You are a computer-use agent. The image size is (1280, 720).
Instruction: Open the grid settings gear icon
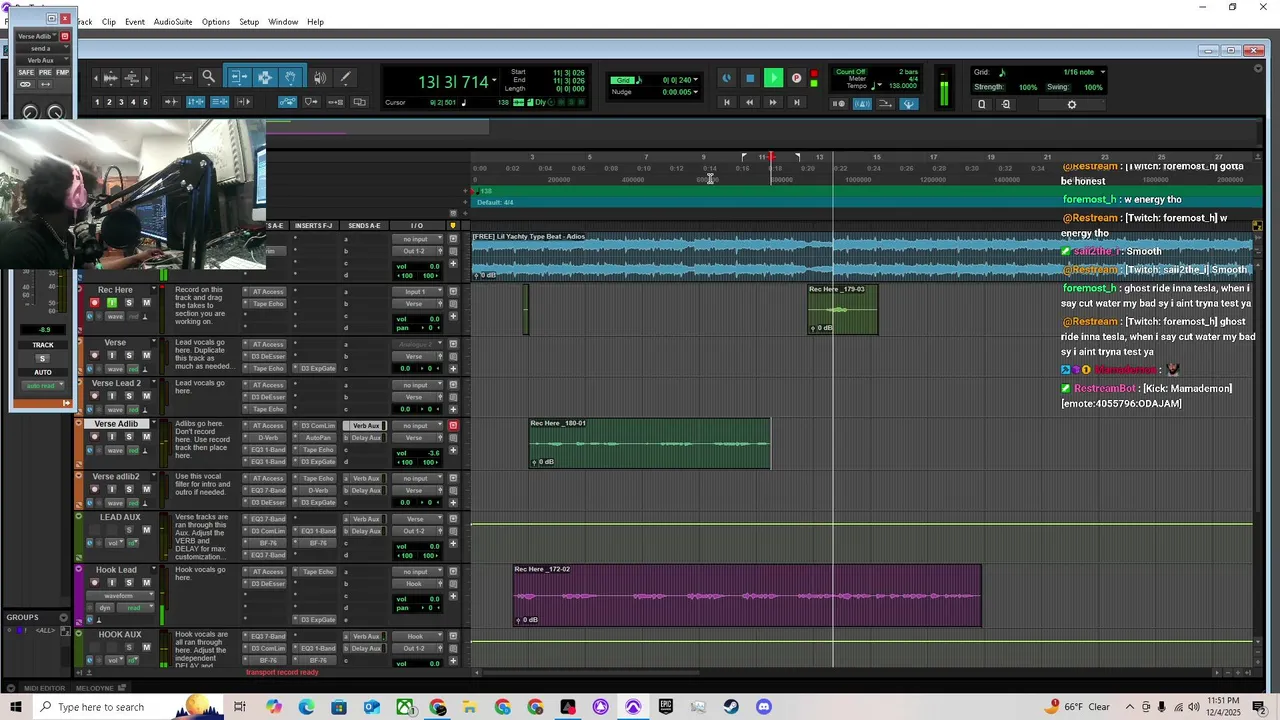1072,104
